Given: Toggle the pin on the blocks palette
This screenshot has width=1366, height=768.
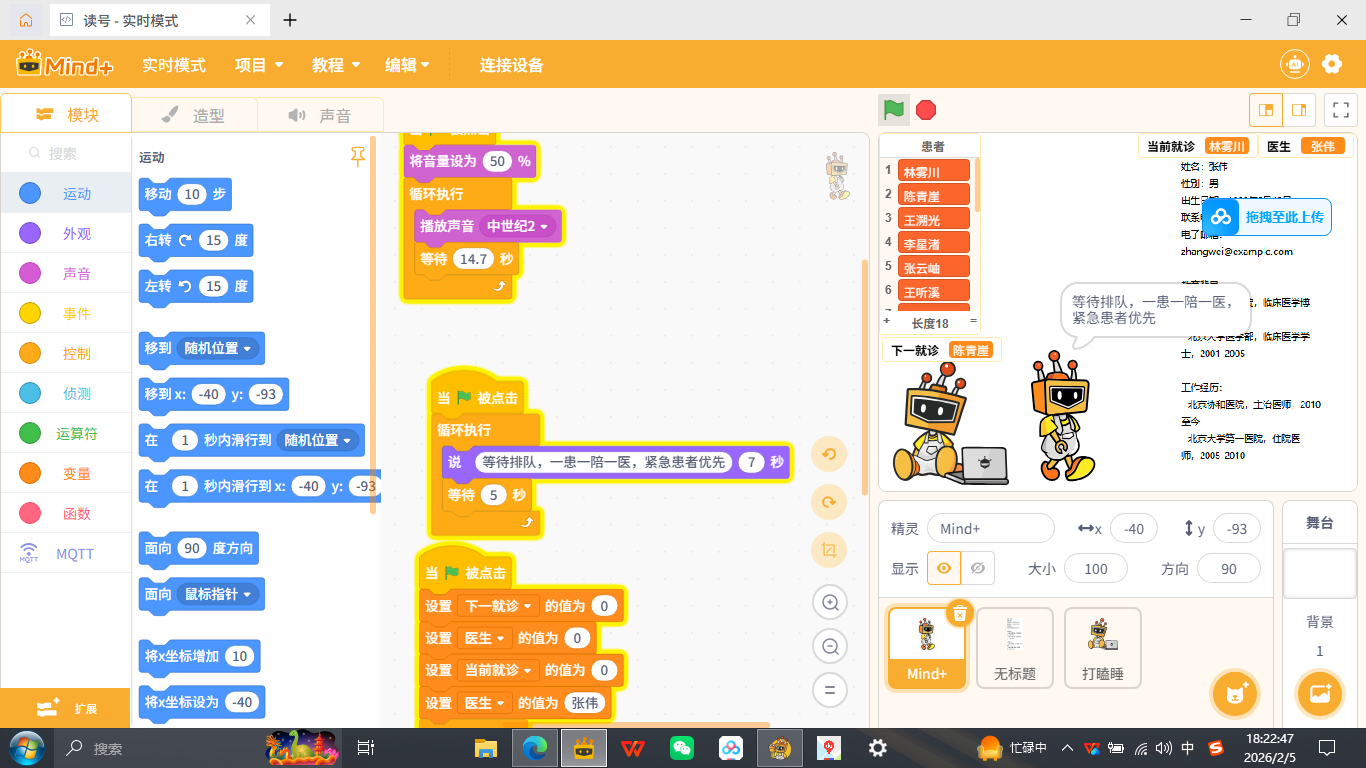Looking at the screenshot, I should [357, 156].
